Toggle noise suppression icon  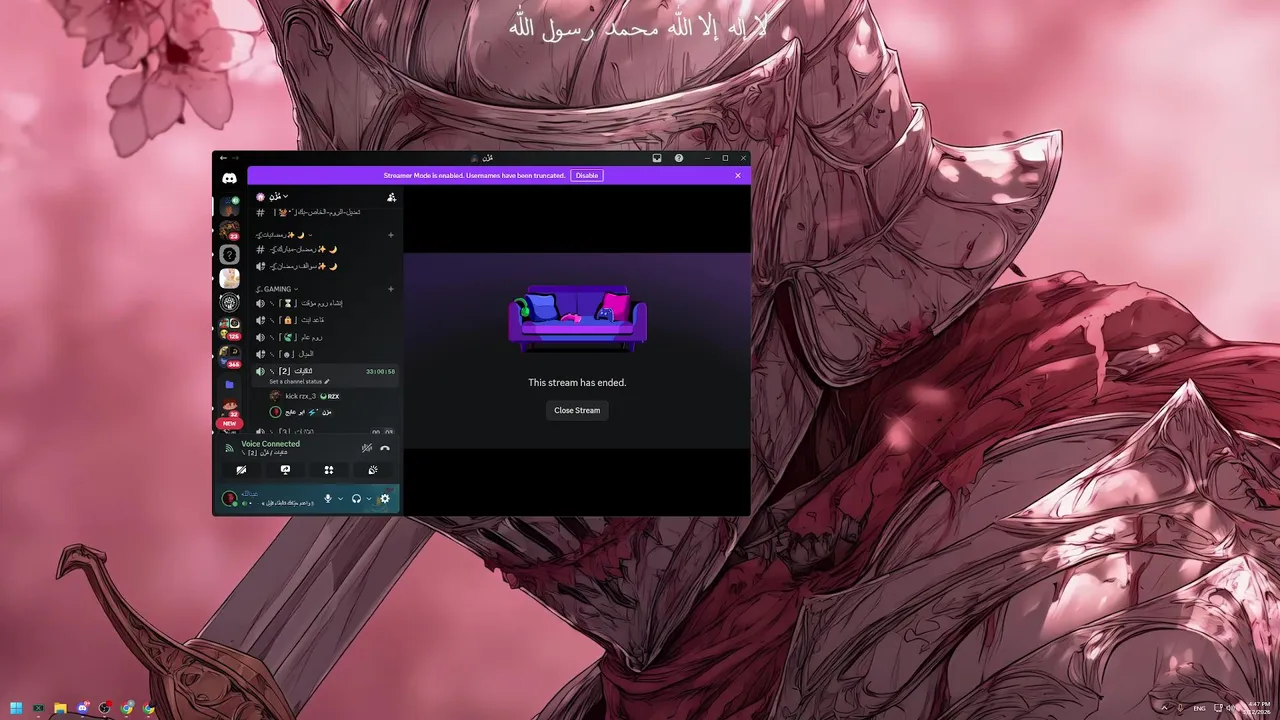pyautogui.click(x=367, y=448)
